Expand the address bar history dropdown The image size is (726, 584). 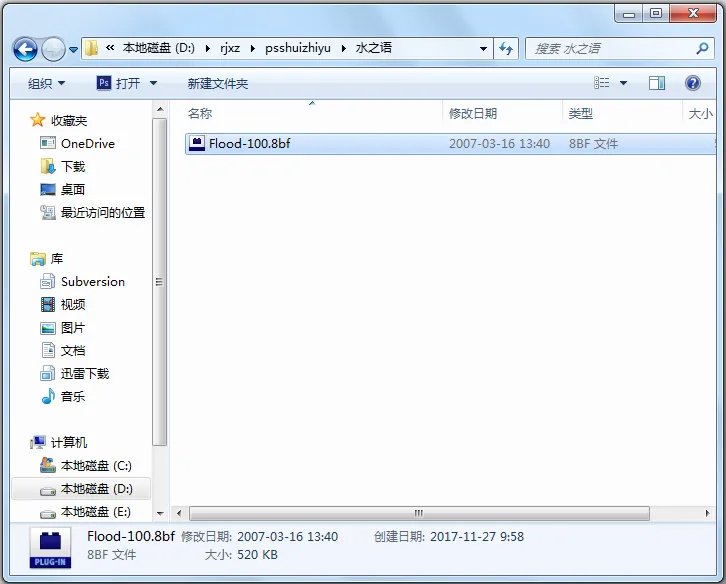point(483,48)
